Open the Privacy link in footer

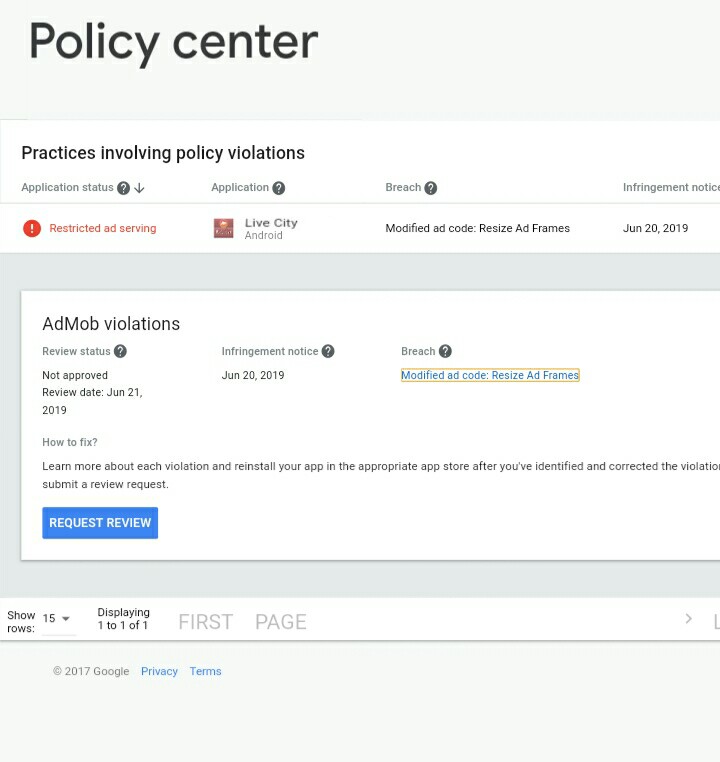pyautogui.click(x=159, y=671)
